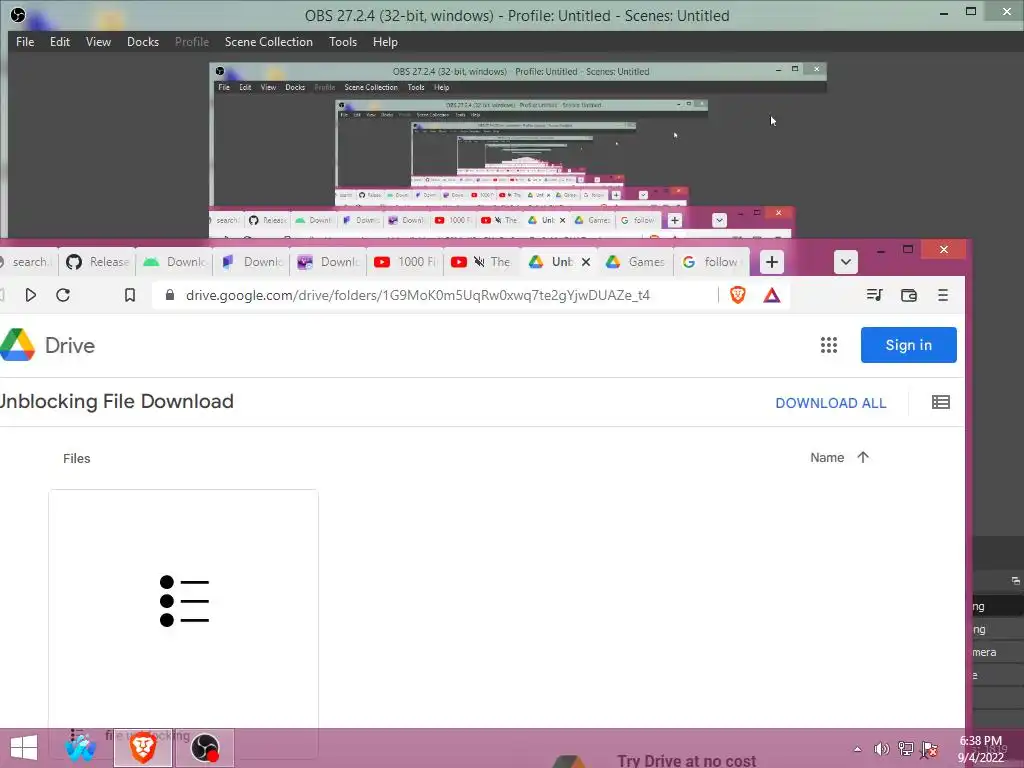This screenshot has height=768, width=1024.
Task: Open the OBS Edit menu
Action: tap(59, 42)
